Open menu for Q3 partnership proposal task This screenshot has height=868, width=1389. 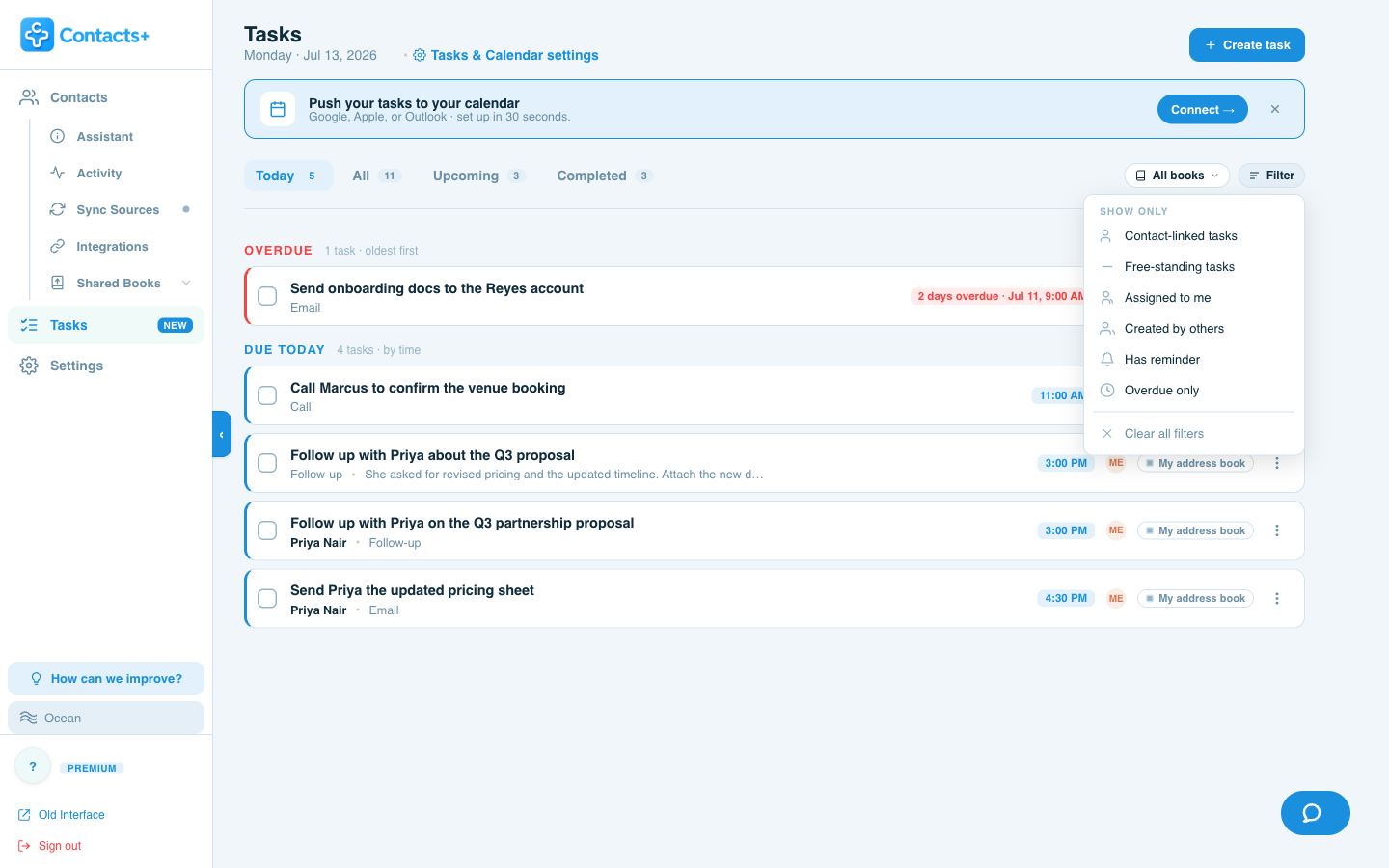click(x=1277, y=530)
